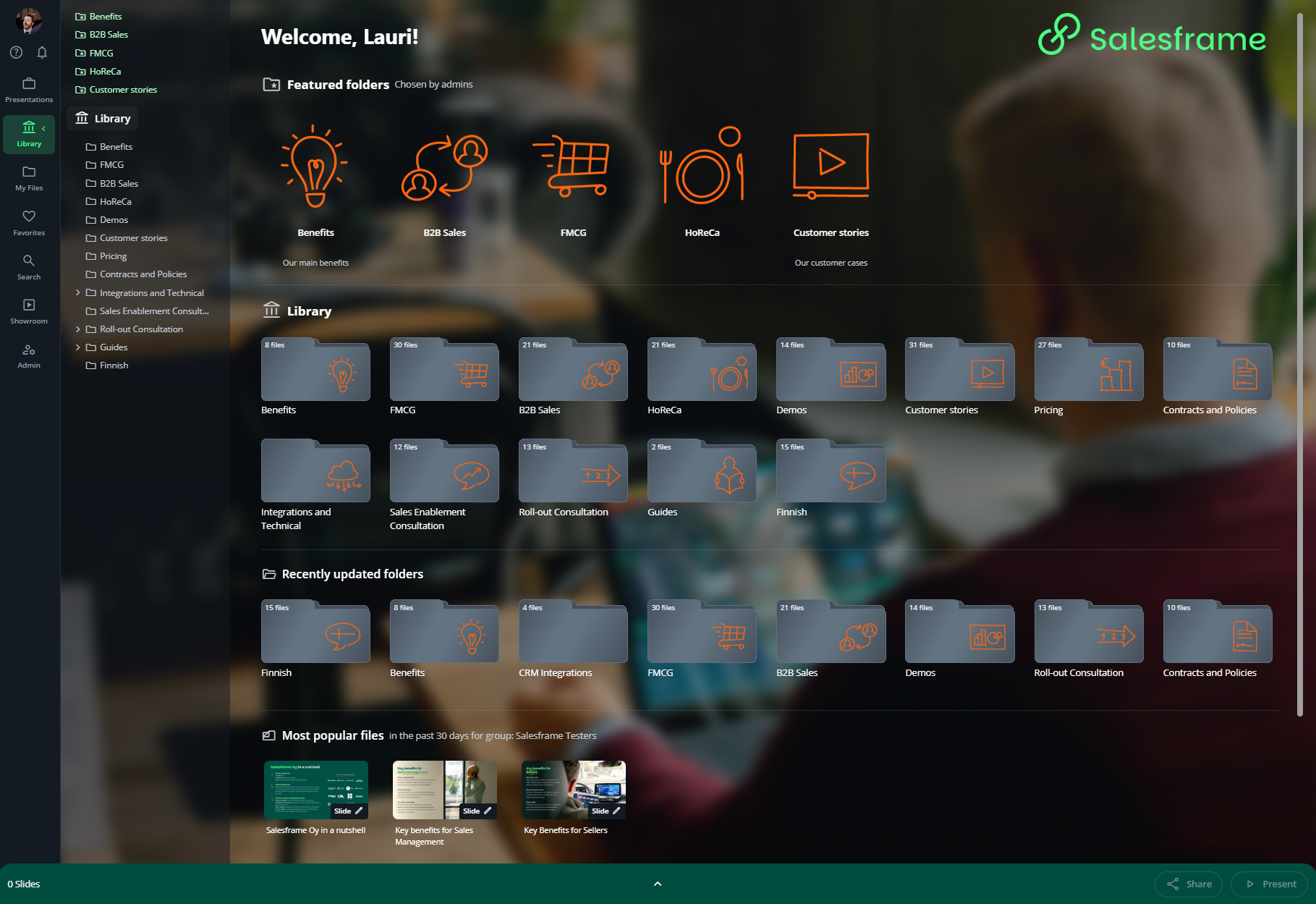Open featured Customer stories video icon
The width and height of the screenshot is (1316, 904).
[x=831, y=166]
